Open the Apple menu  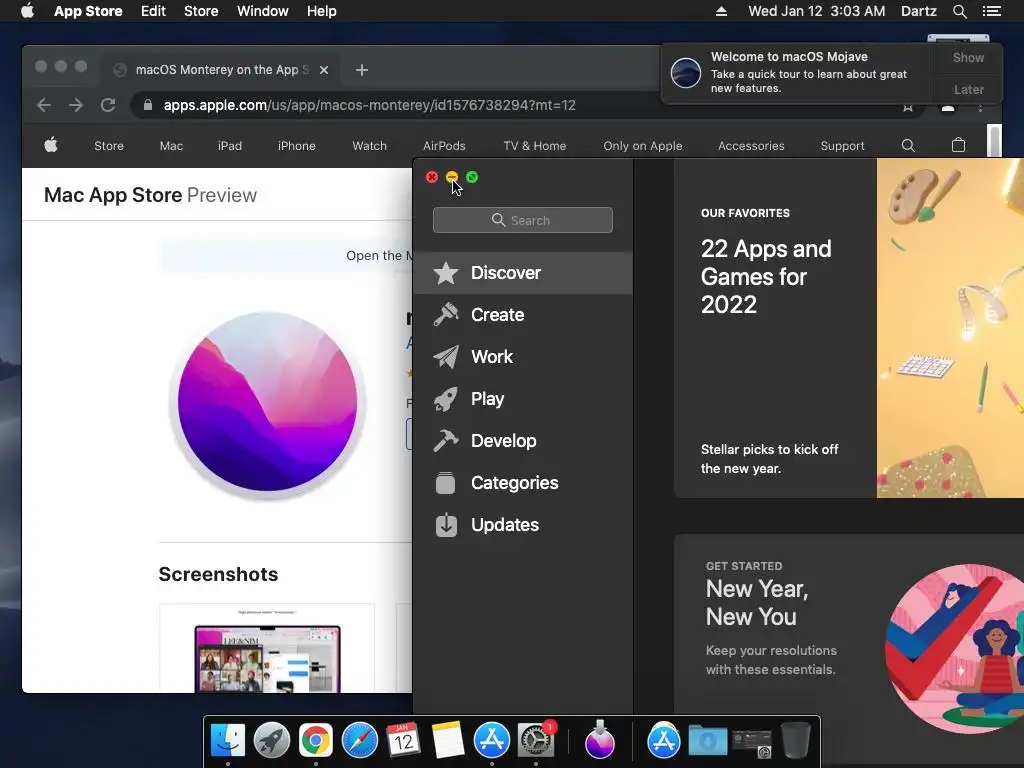tap(27, 11)
